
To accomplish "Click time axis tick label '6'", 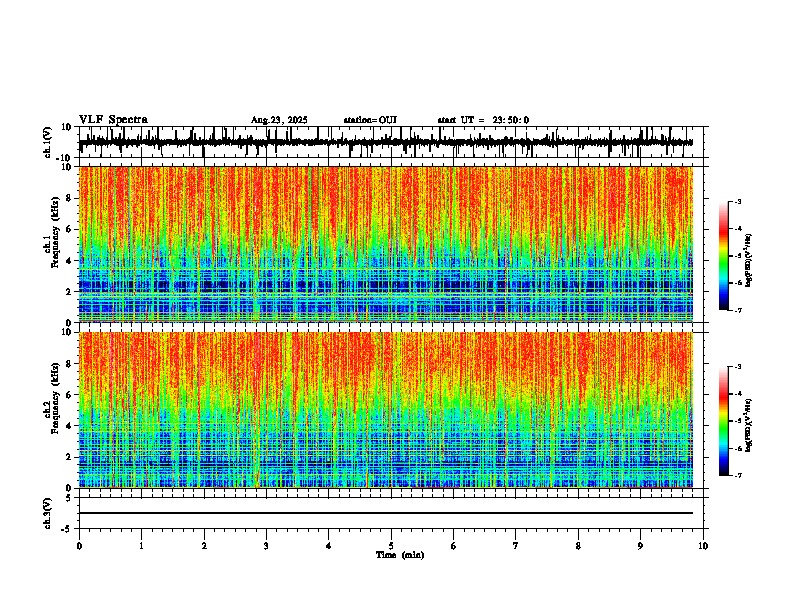I will coord(454,546).
